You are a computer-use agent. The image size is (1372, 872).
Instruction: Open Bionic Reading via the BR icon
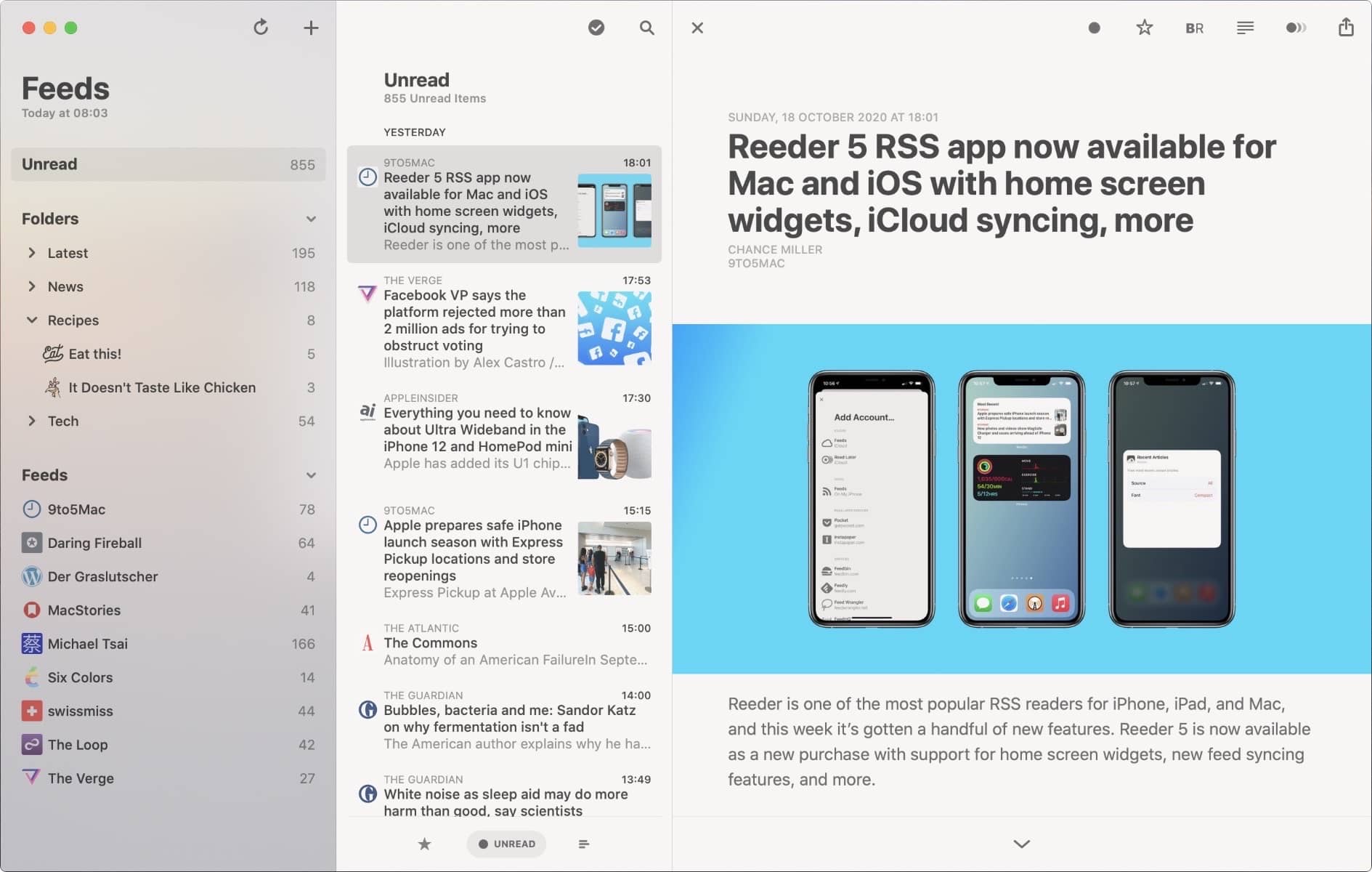[x=1195, y=28]
